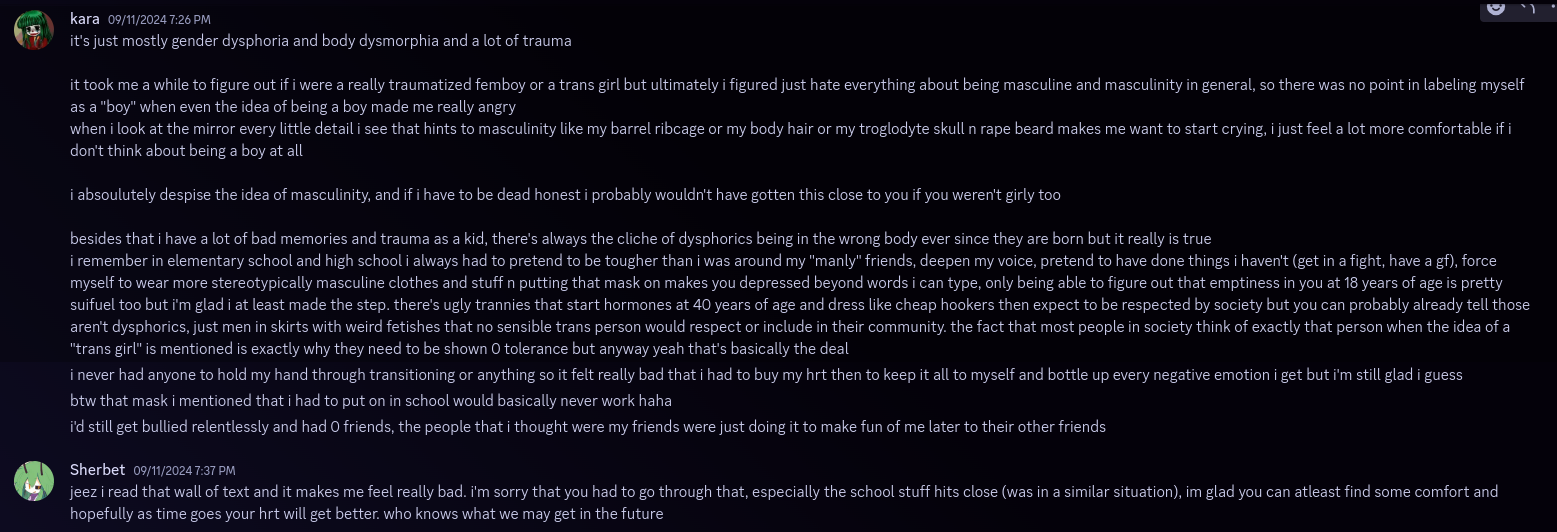
Task: Click Sherbet's line "hopefully as time goes"
Action: (367, 514)
